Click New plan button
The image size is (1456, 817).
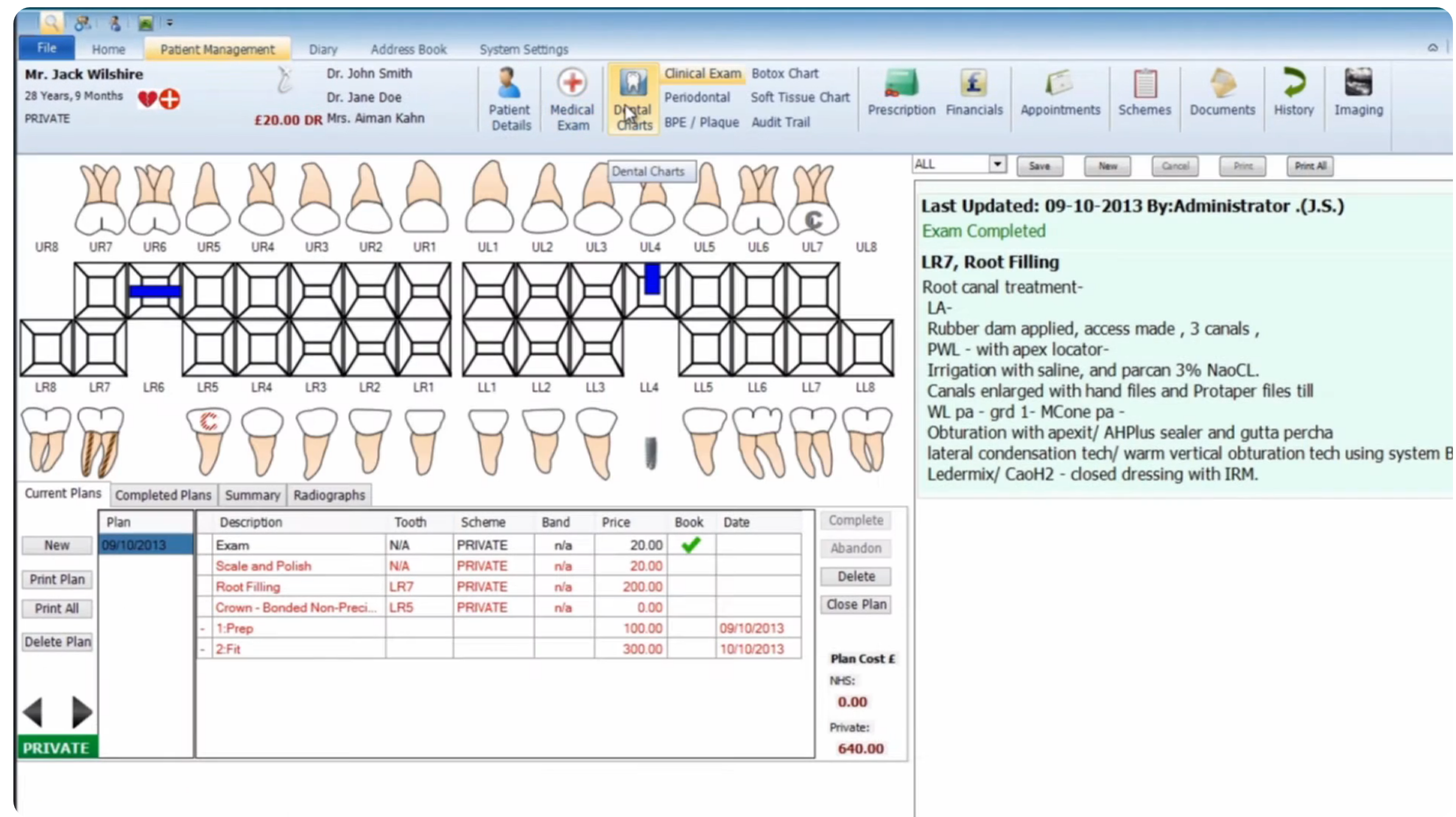[57, 545]
